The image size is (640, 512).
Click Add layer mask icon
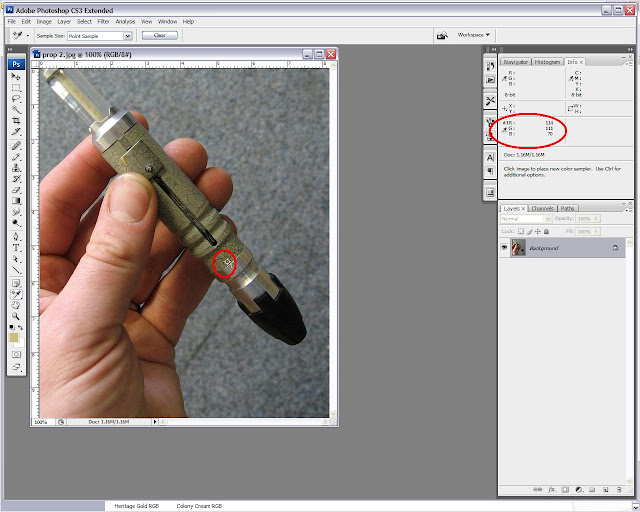point(565,489)
